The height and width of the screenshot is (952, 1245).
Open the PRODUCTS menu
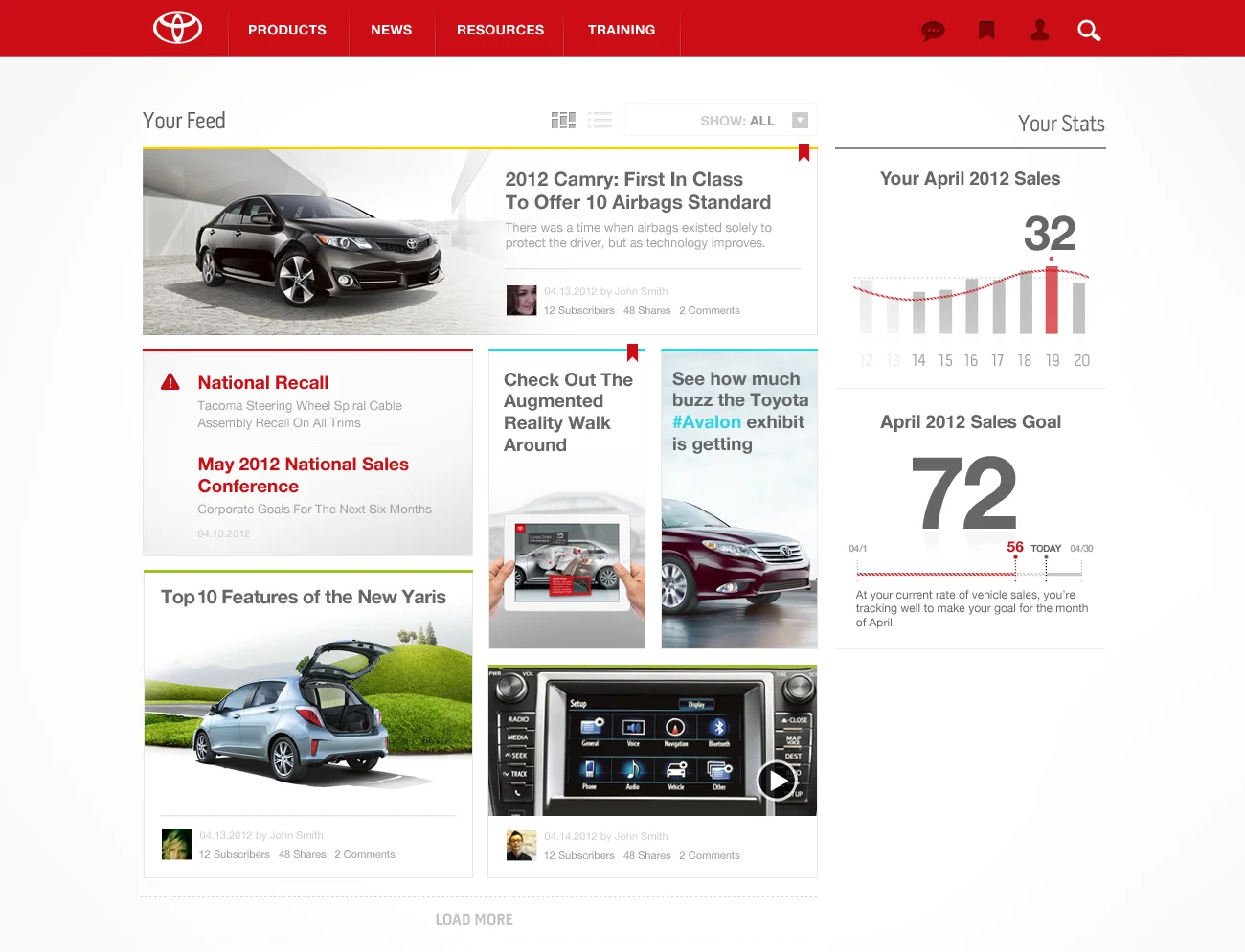[x=287, y=30]
